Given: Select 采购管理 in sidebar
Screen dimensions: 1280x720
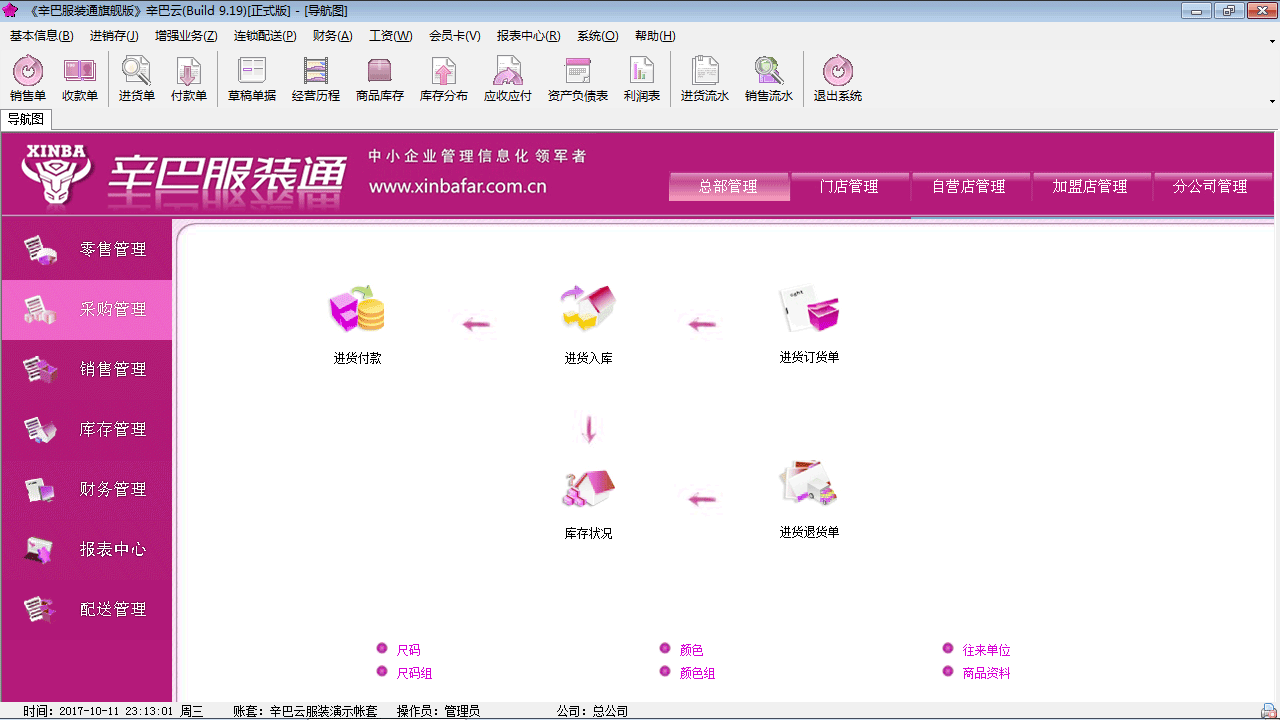Looking at the screenshot, I should pyautogui.click(x=87, y=310).
